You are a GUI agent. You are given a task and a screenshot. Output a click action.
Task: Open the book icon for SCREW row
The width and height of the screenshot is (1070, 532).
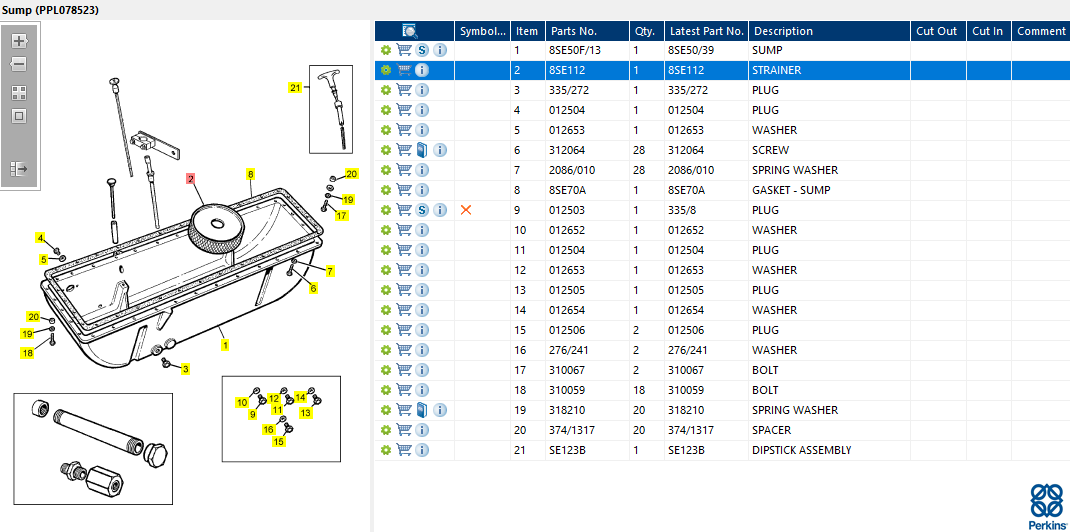point(422,150)
